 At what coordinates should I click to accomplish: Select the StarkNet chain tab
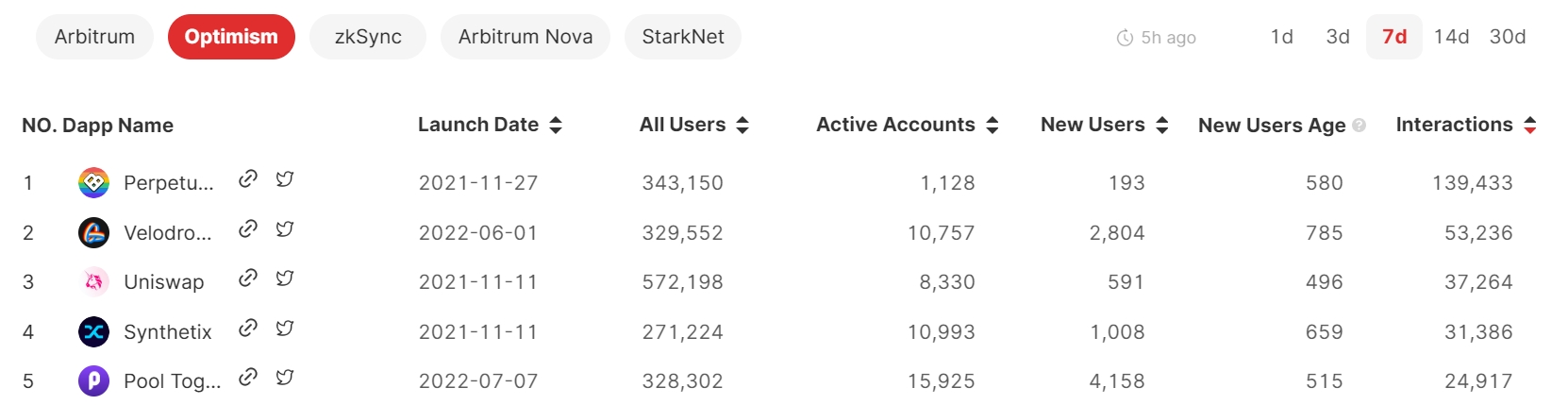click(683, 37)
